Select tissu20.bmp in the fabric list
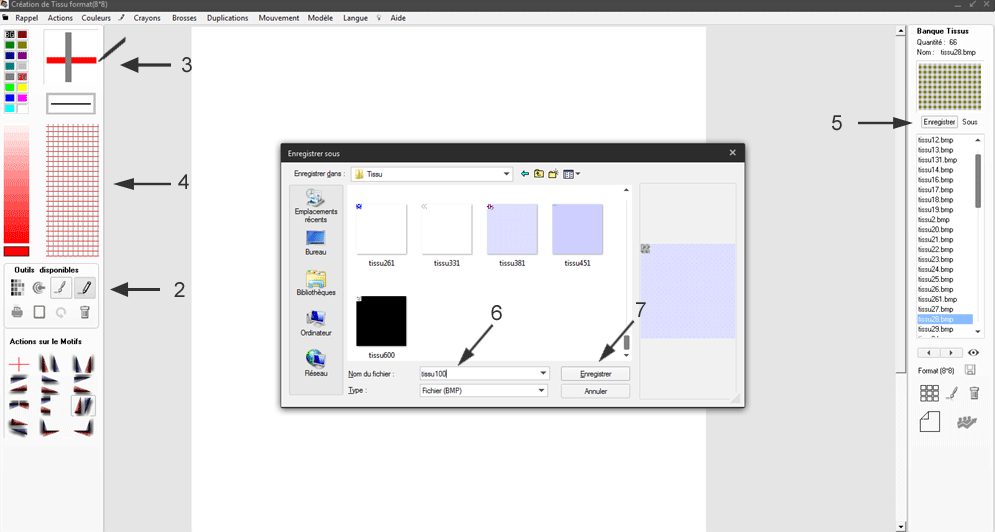995x532 pixels. pos(934,230)
